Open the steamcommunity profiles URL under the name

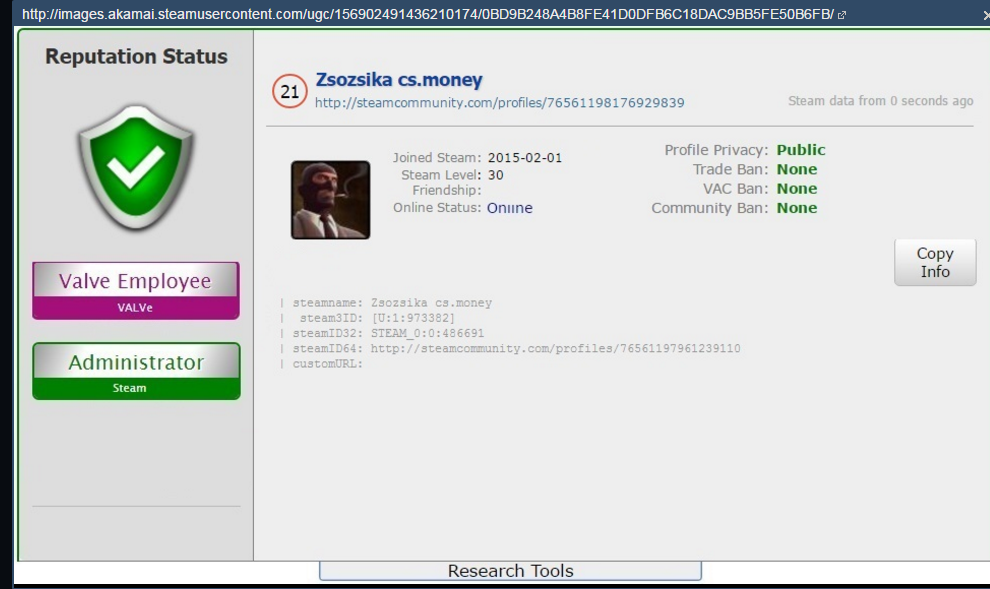click(x=499, y=102)
